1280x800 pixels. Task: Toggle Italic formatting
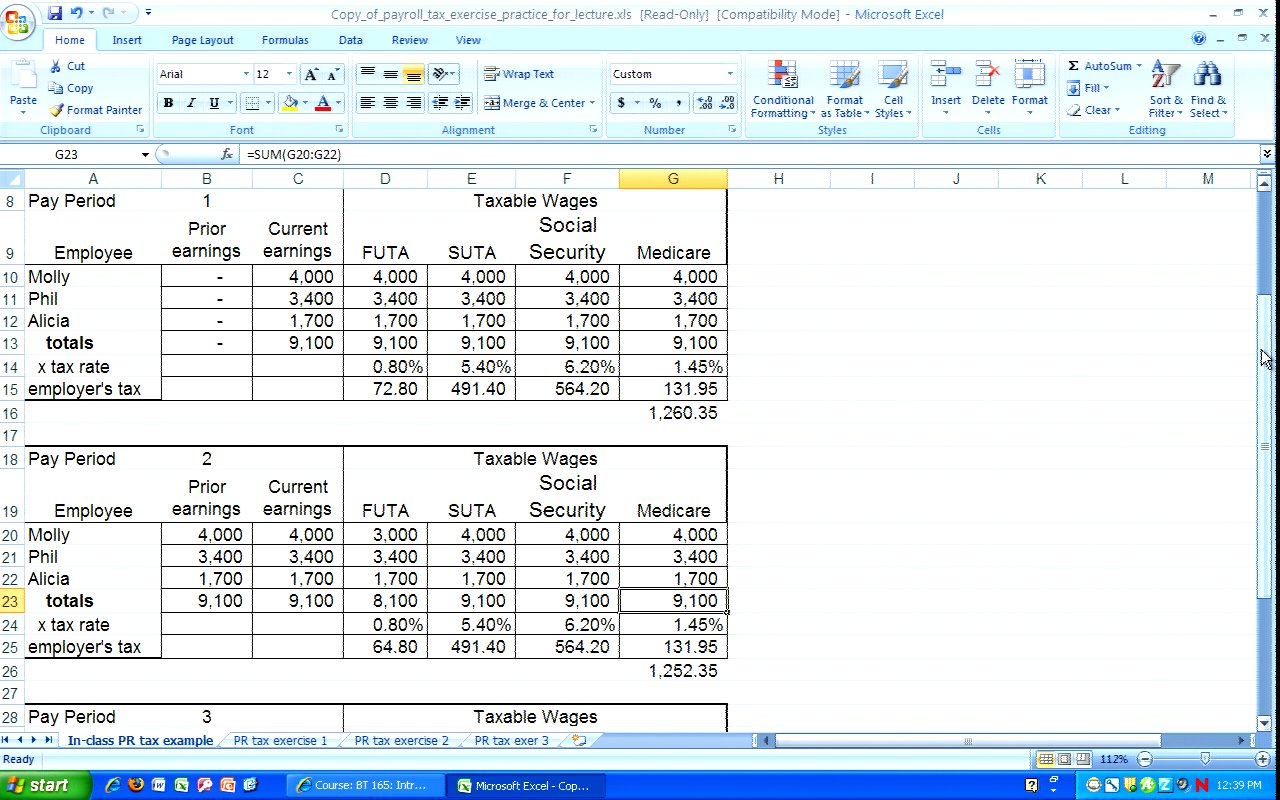[x=191, y=103]
